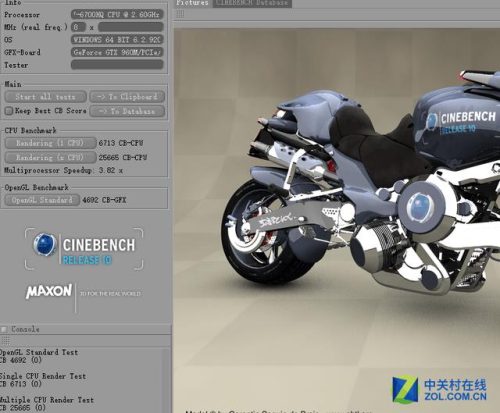500x413 pixels.
Task: Toggle the Console panel checkbox
Action: point(4,329)
